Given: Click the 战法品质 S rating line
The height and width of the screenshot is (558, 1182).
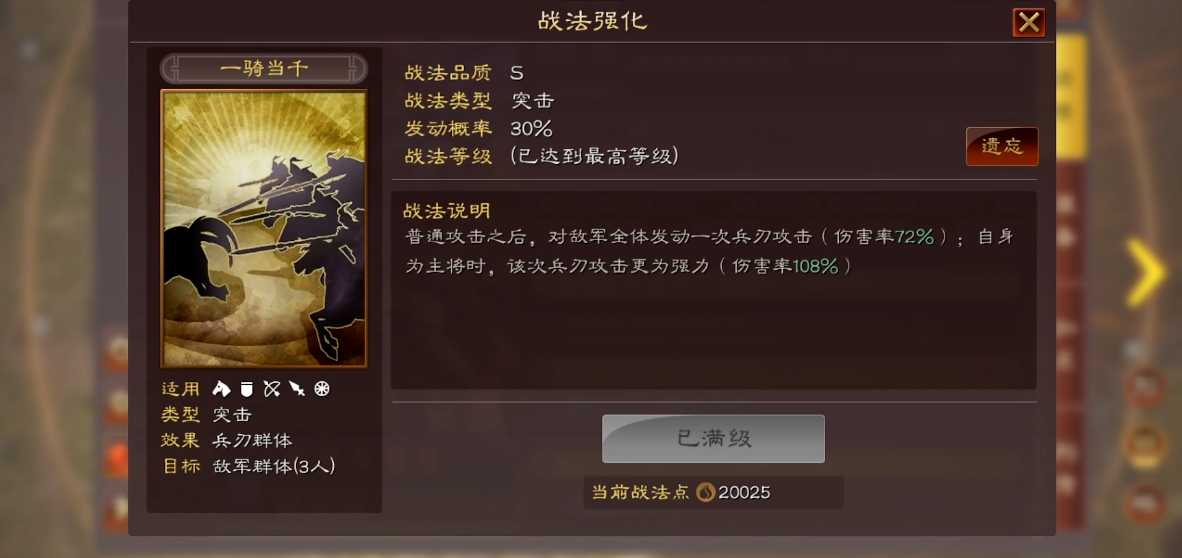Looking at the screenshot, I should (464, 73).
